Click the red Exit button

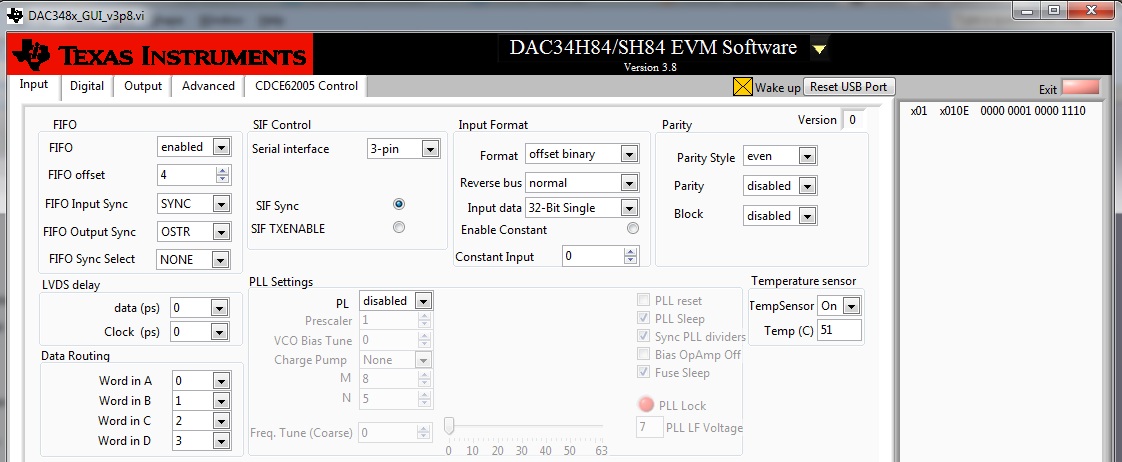(x=1080, y=87)
